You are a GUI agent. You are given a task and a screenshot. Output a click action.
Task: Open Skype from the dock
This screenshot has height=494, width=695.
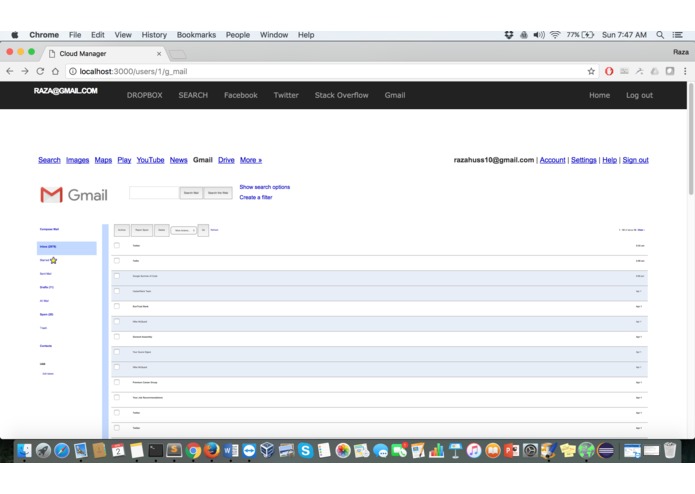[305, 451]
